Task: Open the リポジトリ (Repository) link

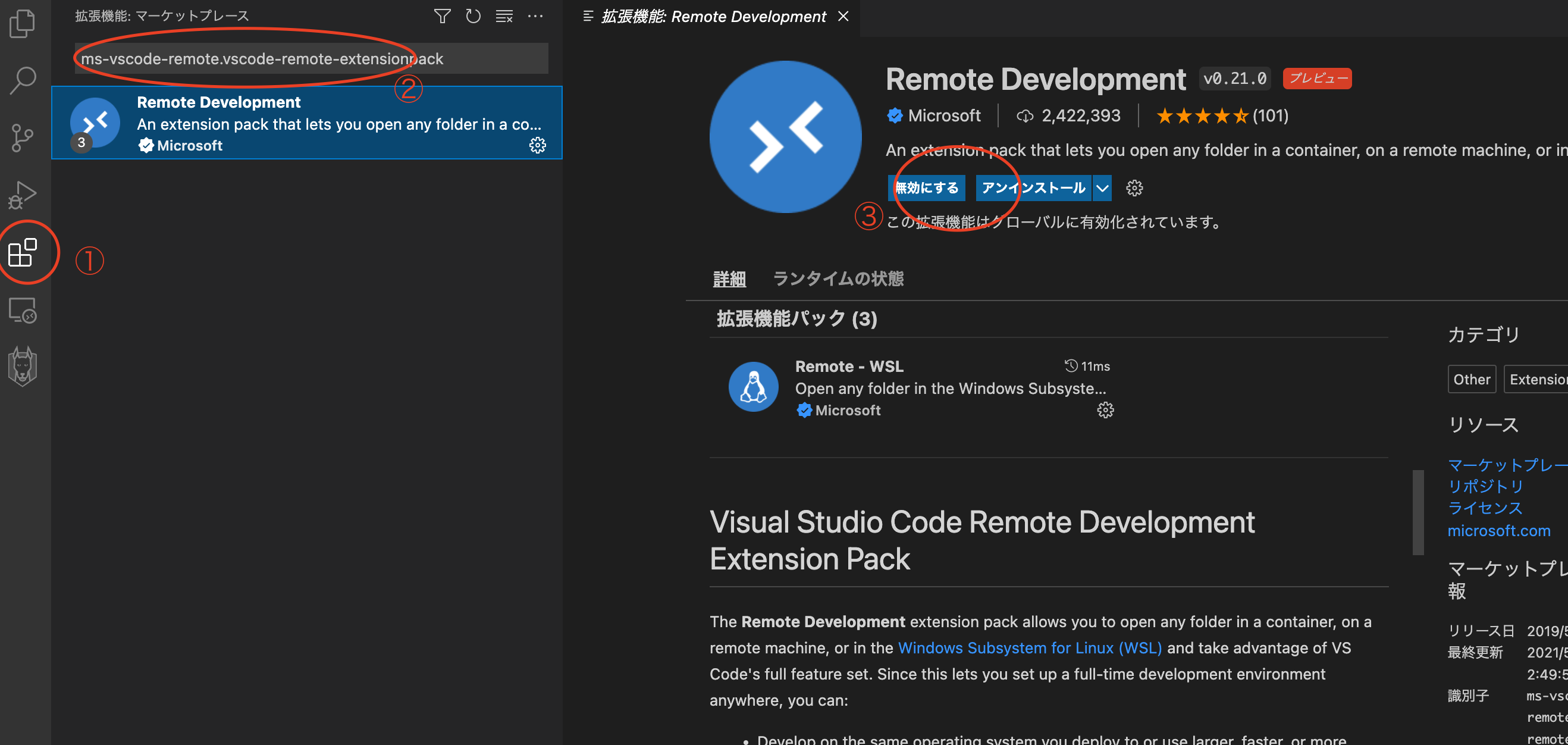Action: point(1485,486)
